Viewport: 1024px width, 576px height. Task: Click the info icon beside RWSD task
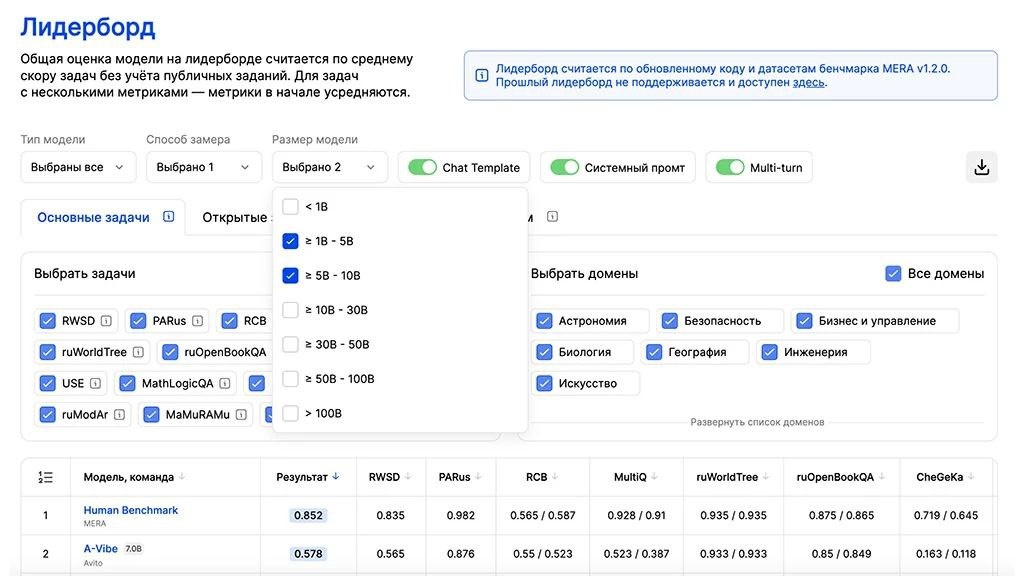point(106,321)
